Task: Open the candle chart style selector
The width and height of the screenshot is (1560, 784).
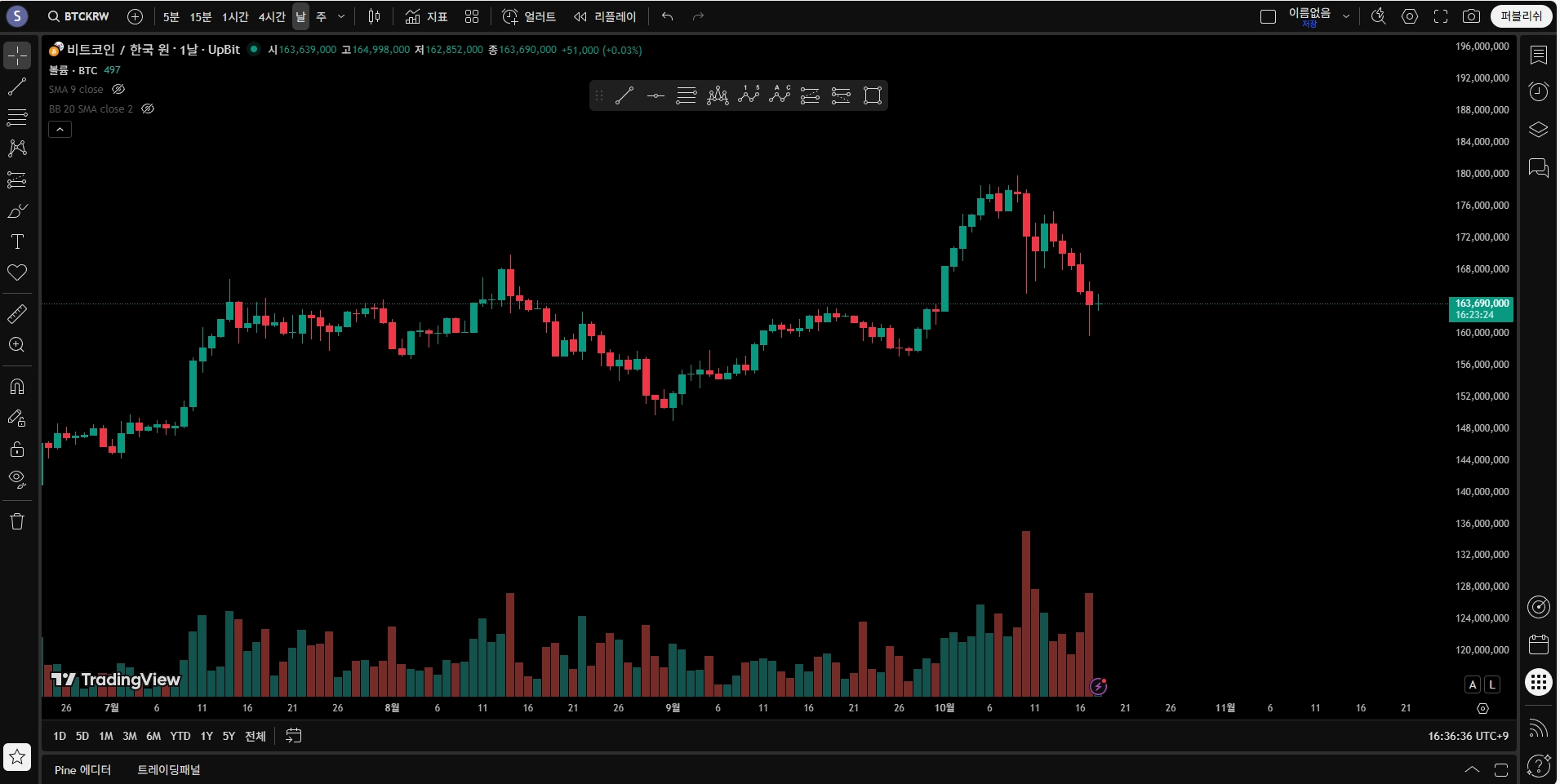Action: pos(375,16)
